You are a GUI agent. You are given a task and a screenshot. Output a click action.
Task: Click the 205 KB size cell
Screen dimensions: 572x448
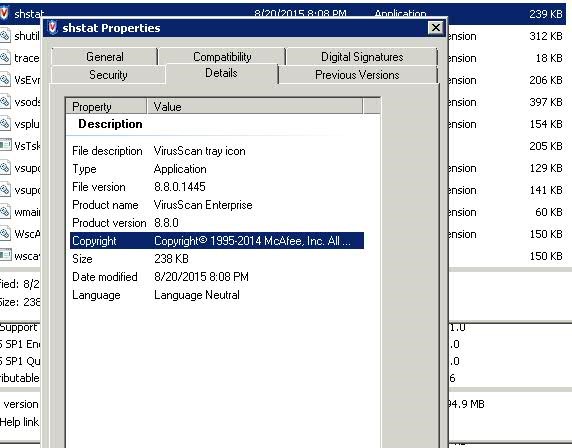pyautogui.click(x=546, y=146)
